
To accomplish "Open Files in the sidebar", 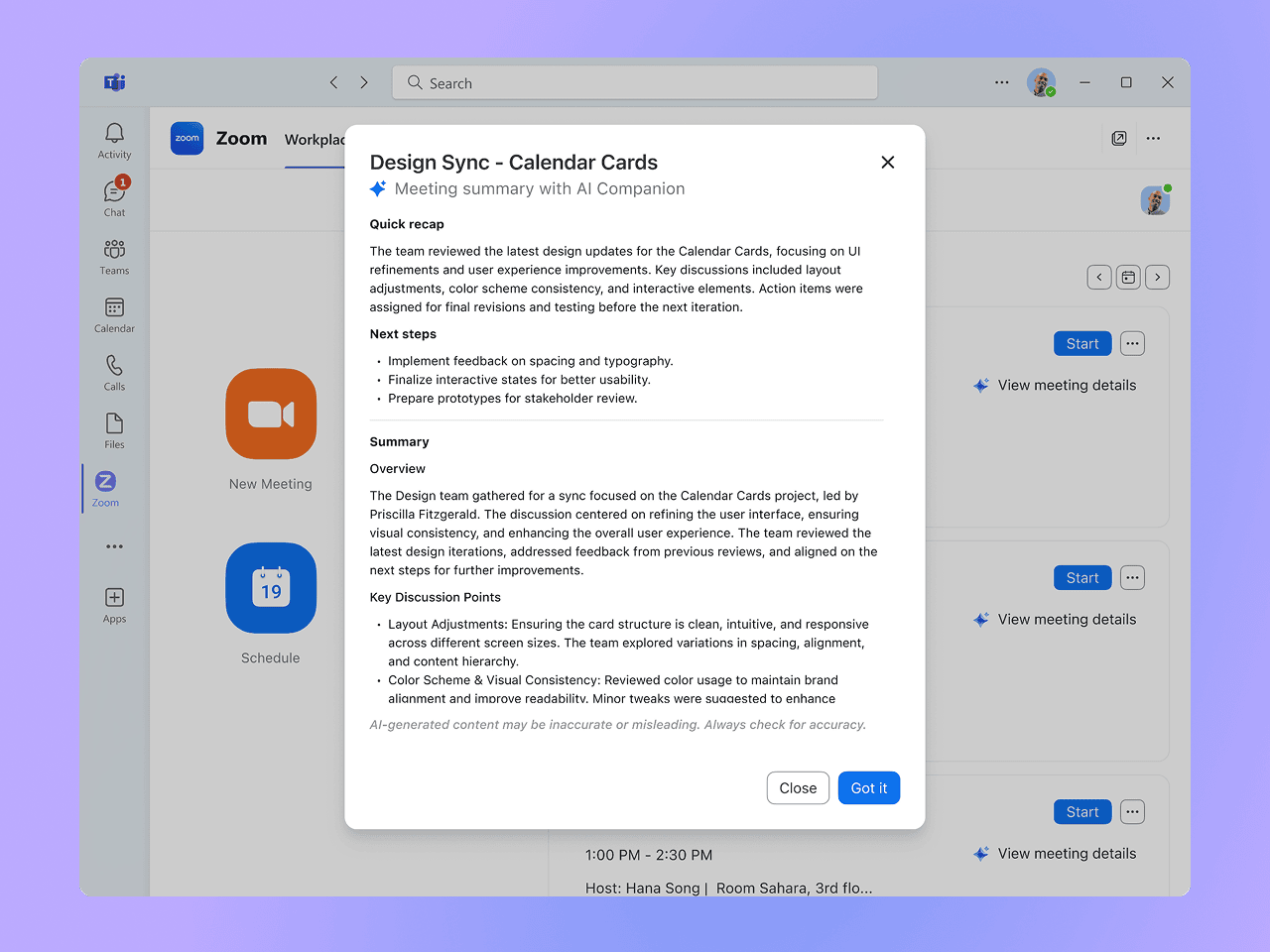I will tap(114, 429).
